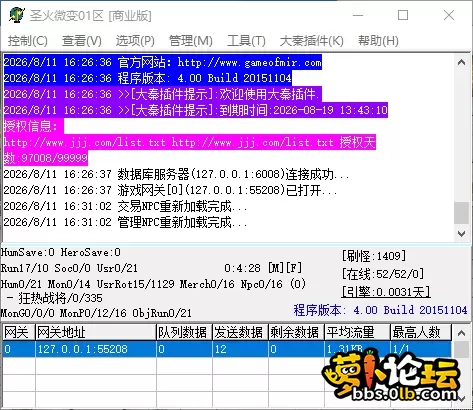
Task: Click the 队列数据 column header
Action: [x=184, y=332]
